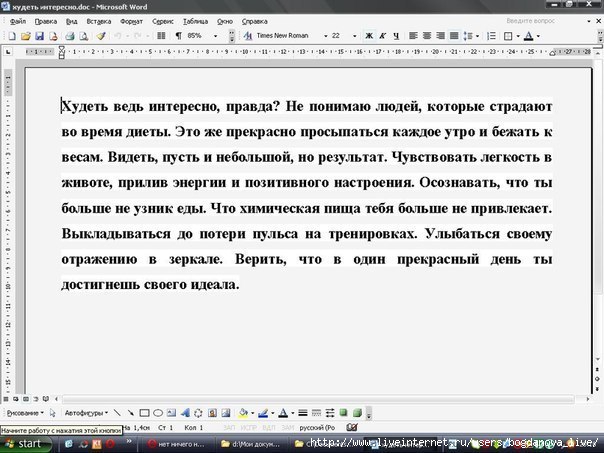This screenshot has height=453, width=604.
Task: Center the text alignment
Action: click(x=427, y=36)
